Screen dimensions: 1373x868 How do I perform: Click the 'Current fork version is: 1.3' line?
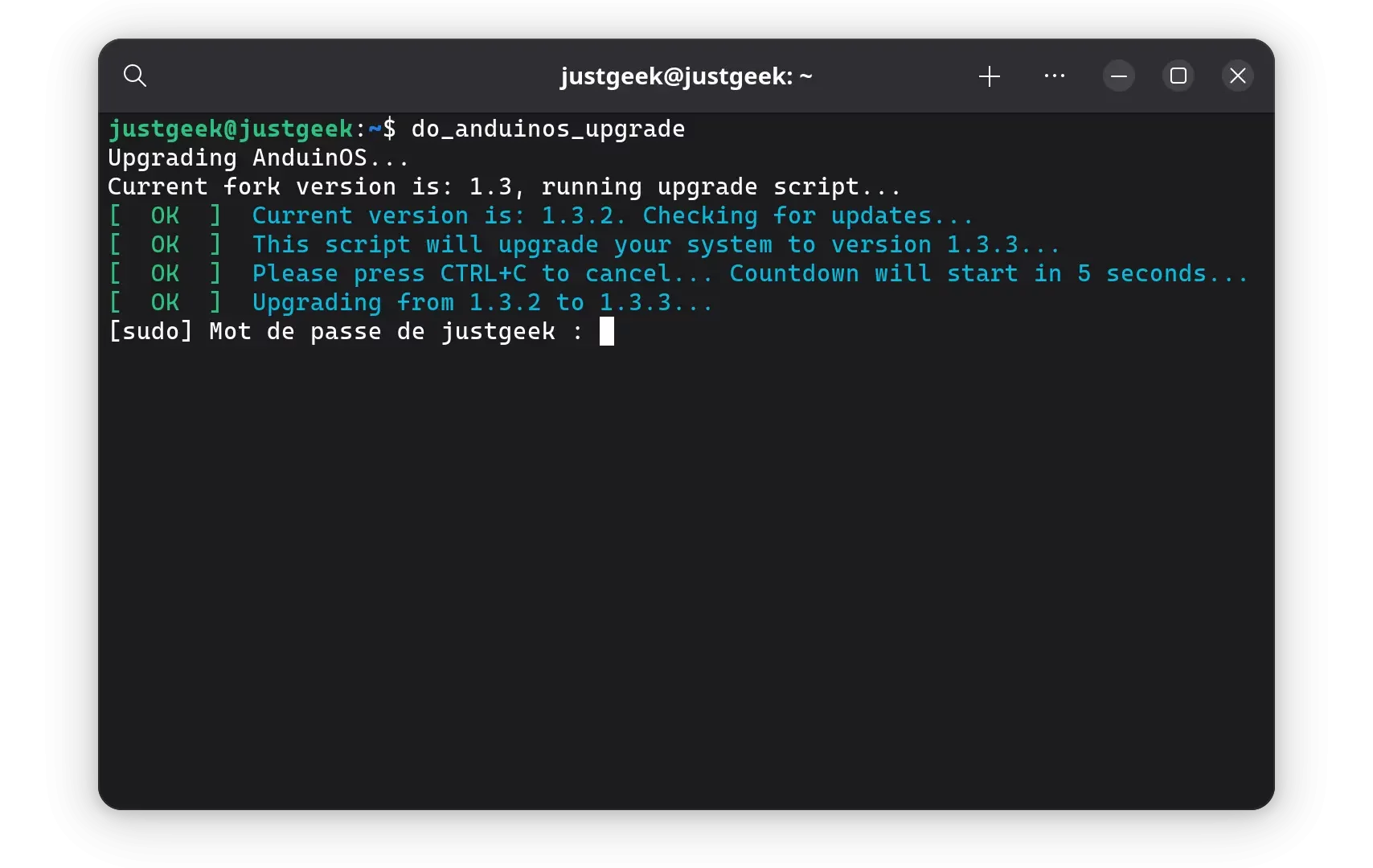504,187
